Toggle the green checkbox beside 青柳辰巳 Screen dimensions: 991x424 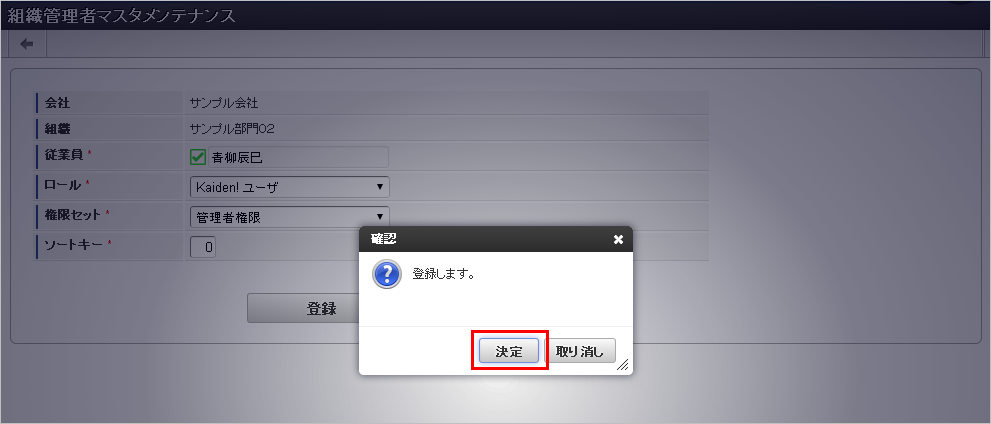tap(198, 157)
